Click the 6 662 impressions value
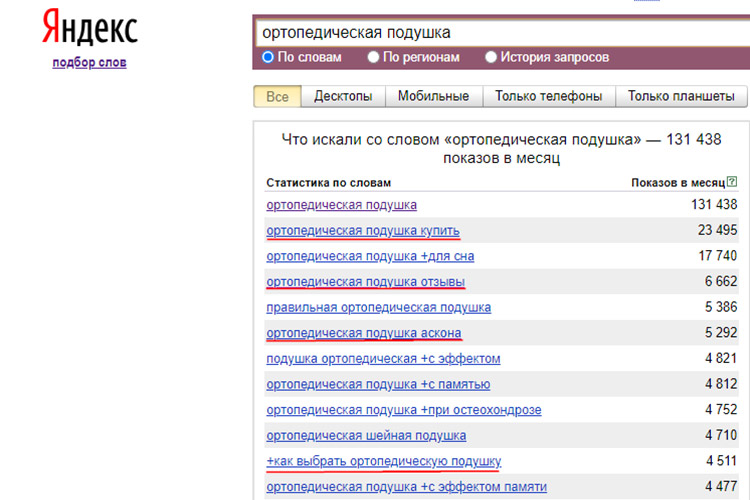750x500 pixels. click(721, 281)
